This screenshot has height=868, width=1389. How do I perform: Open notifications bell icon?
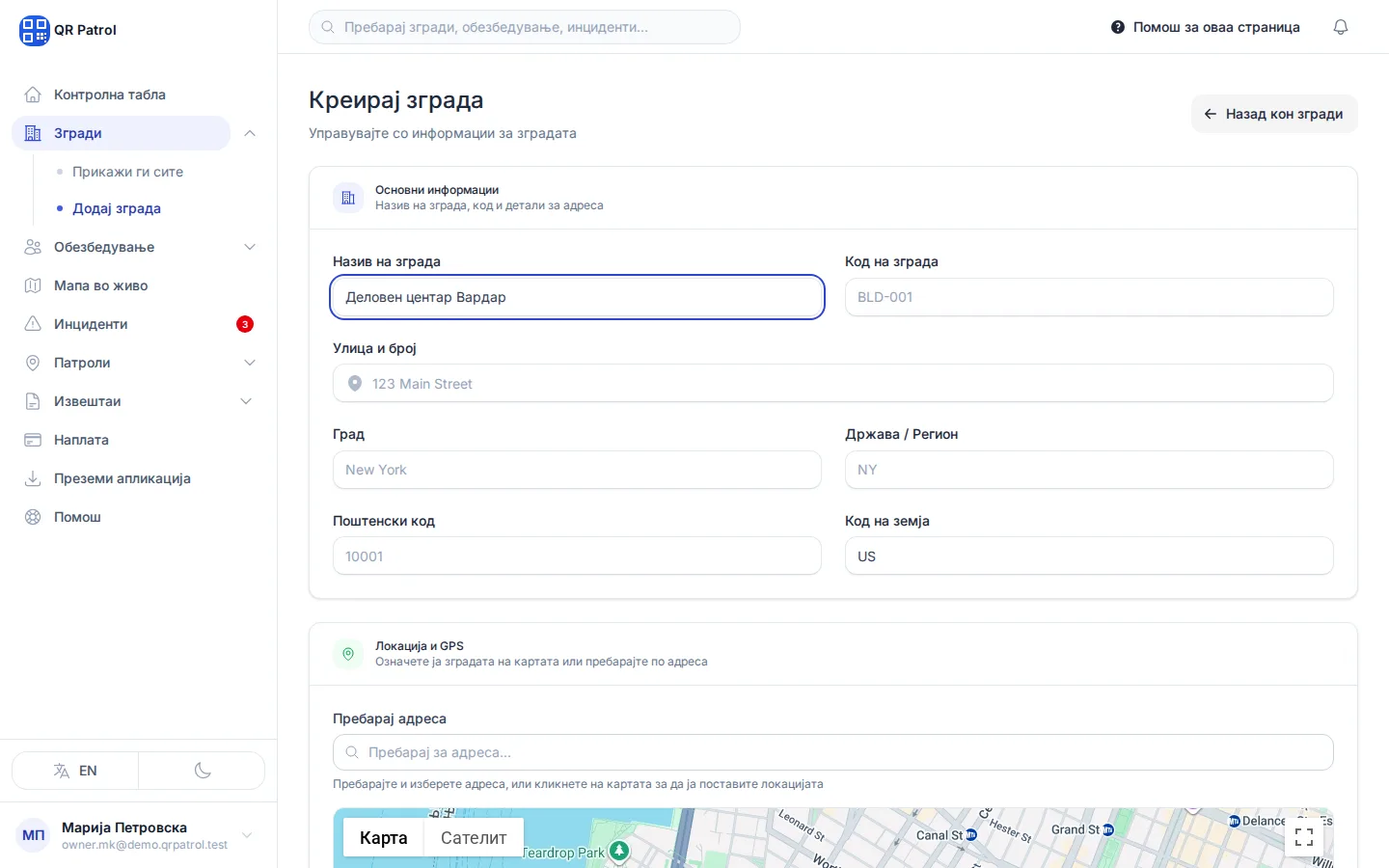point(1341,27)
